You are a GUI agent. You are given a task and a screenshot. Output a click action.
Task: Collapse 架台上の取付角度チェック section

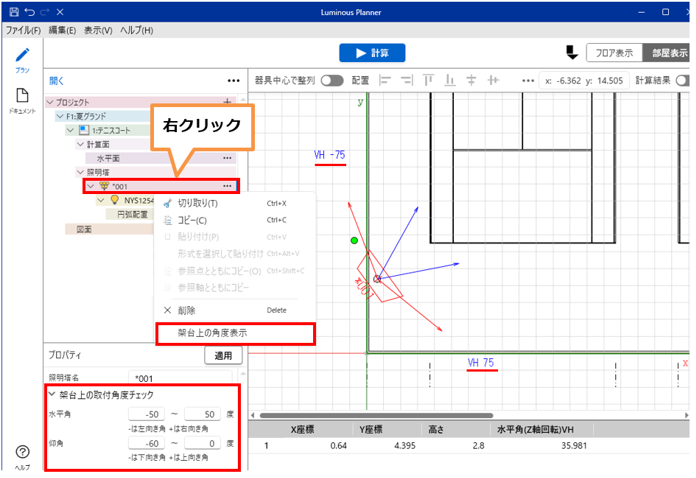click(51, 395)
